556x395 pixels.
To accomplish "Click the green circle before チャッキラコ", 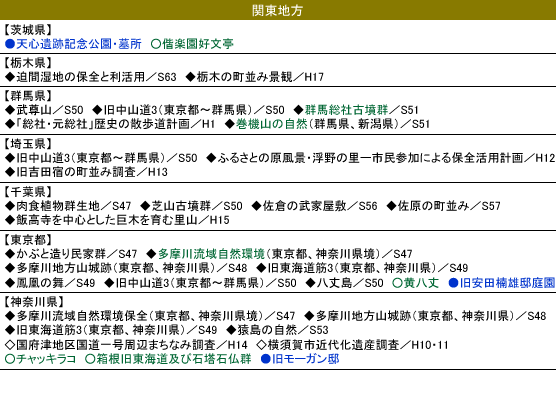I will [x=10, y=359].
